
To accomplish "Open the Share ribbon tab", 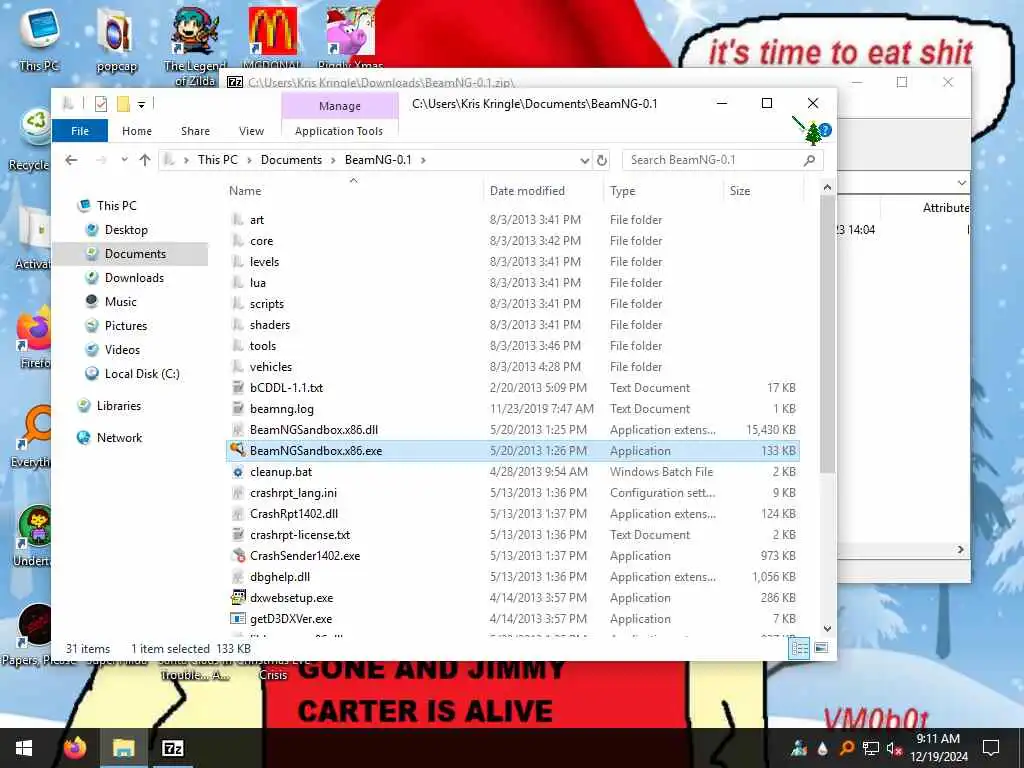I will pos(195,131).
